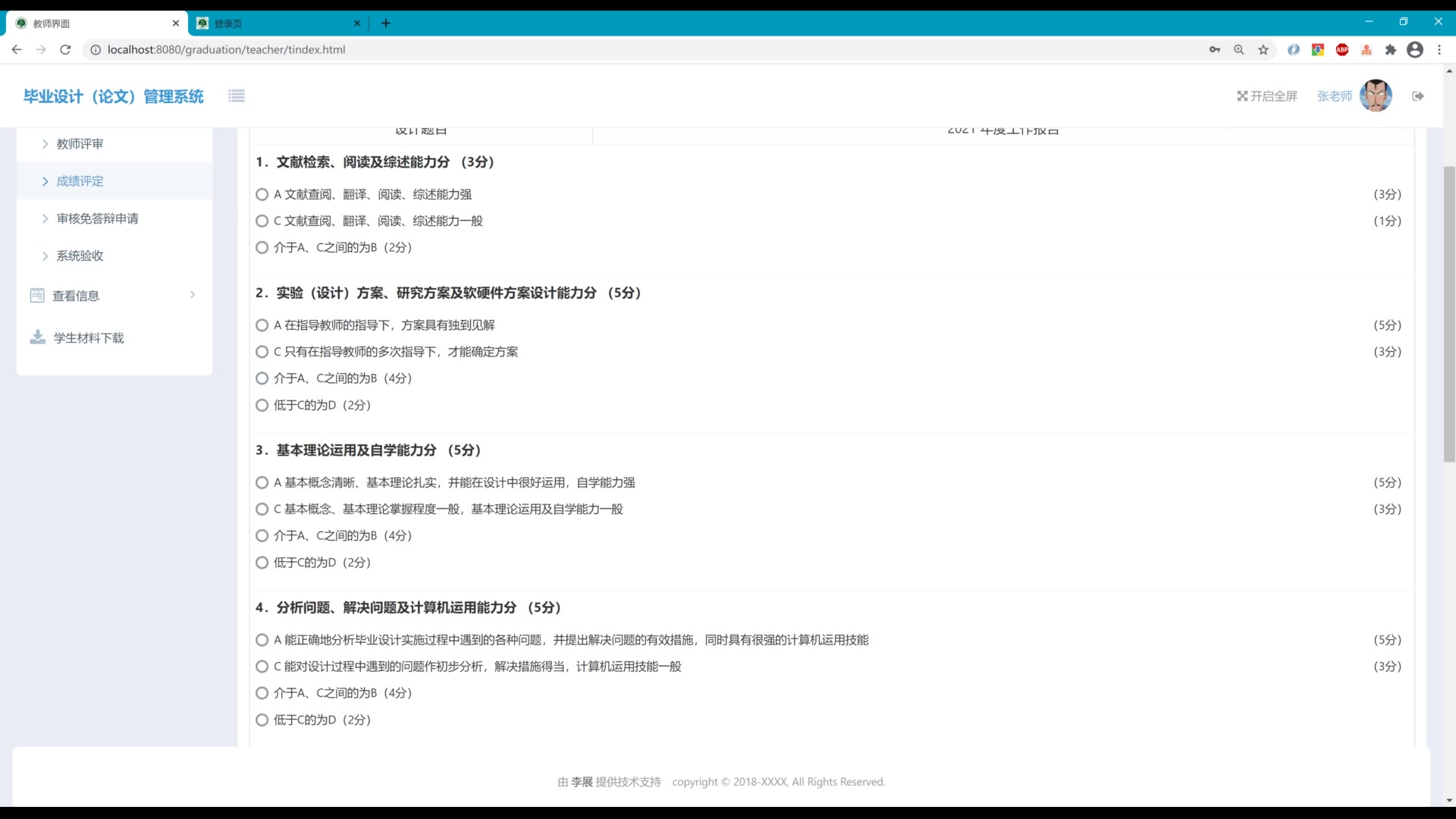Click the bookmark star icon in the address bar
This screenshot has width=1456, height=819.
click(x=1263, y=50)
